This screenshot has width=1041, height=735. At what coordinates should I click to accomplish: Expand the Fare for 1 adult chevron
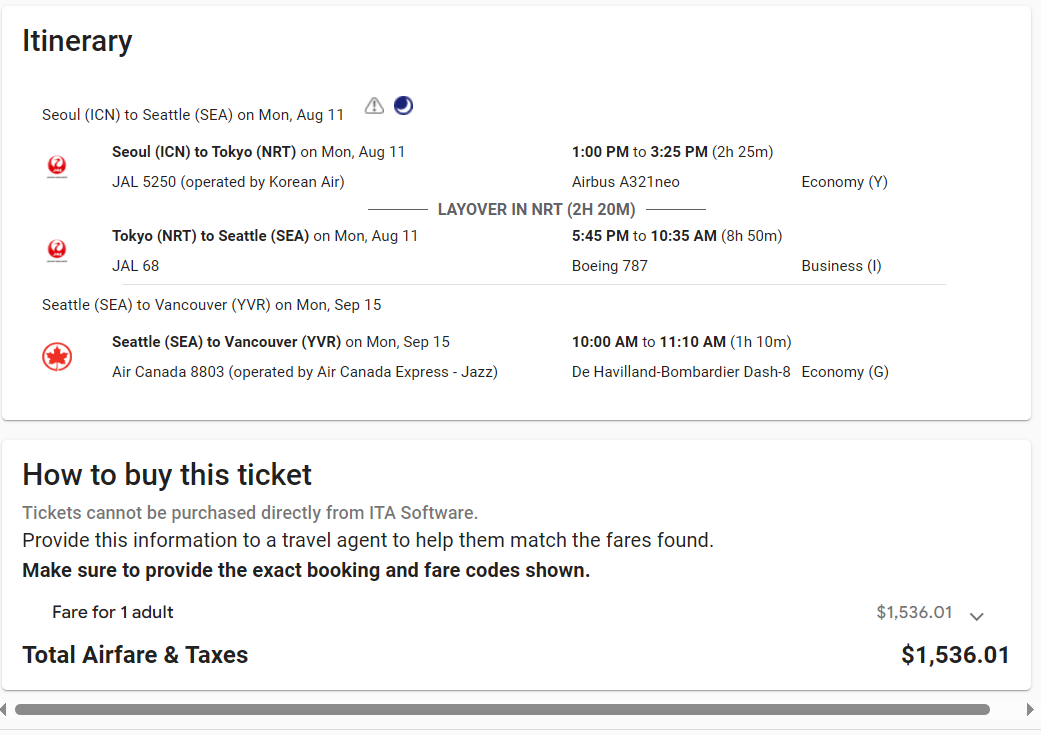point(976,615)
